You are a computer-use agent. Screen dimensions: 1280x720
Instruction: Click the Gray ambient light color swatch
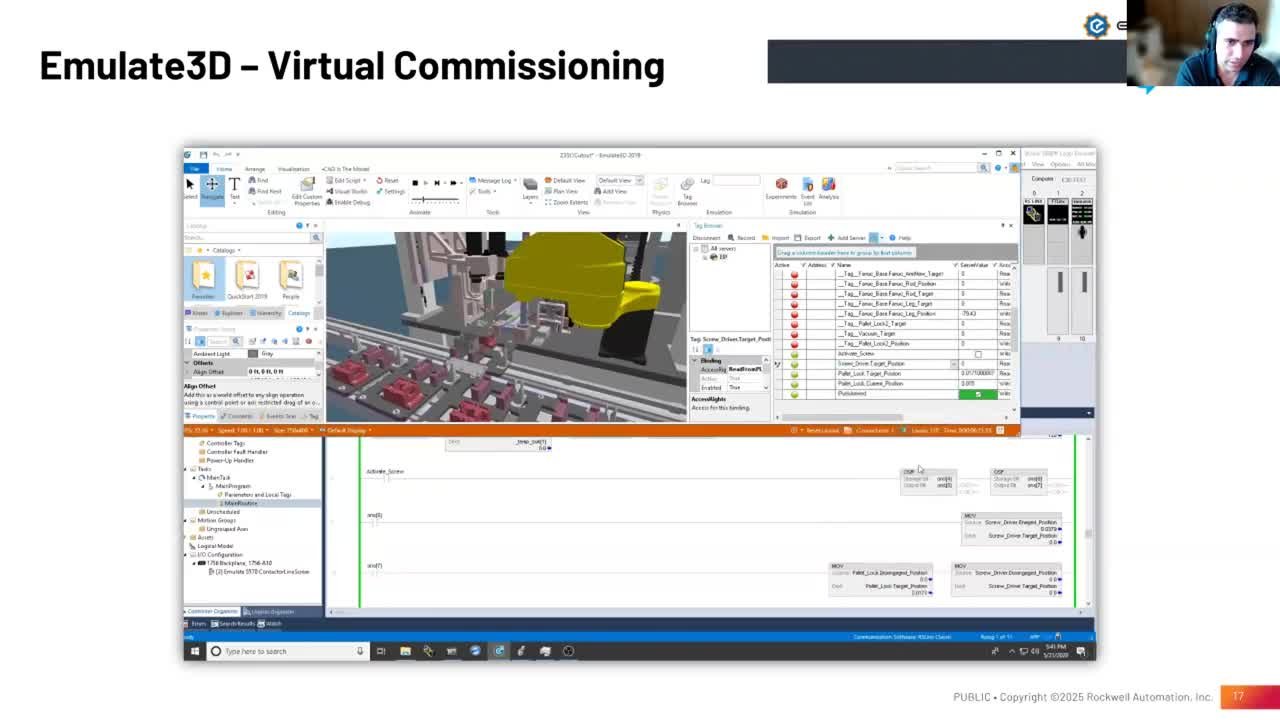click(254, 353)
